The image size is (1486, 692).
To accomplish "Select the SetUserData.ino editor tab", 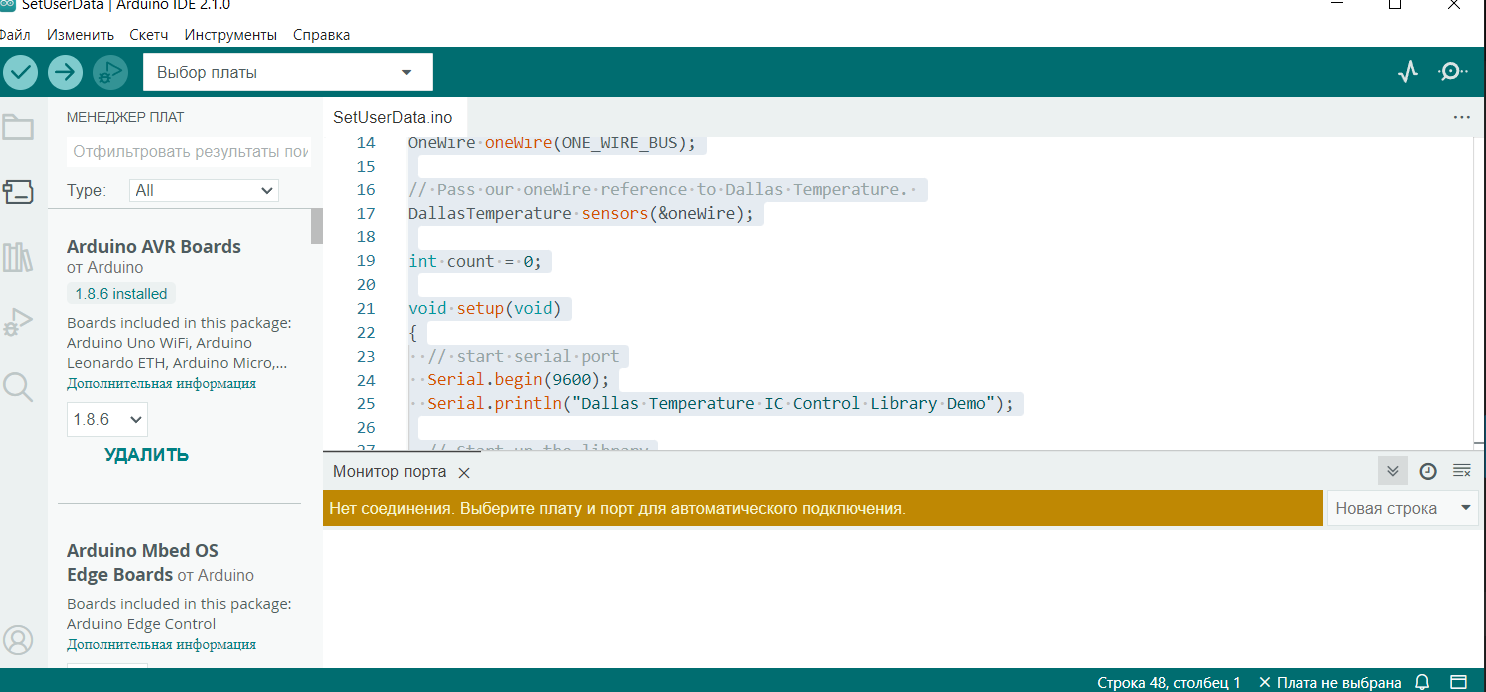I will pyautogui.click(x=393, y=117).
